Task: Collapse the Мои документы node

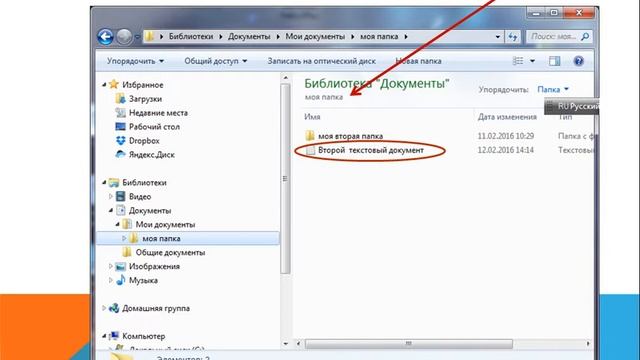Action: 117,224
